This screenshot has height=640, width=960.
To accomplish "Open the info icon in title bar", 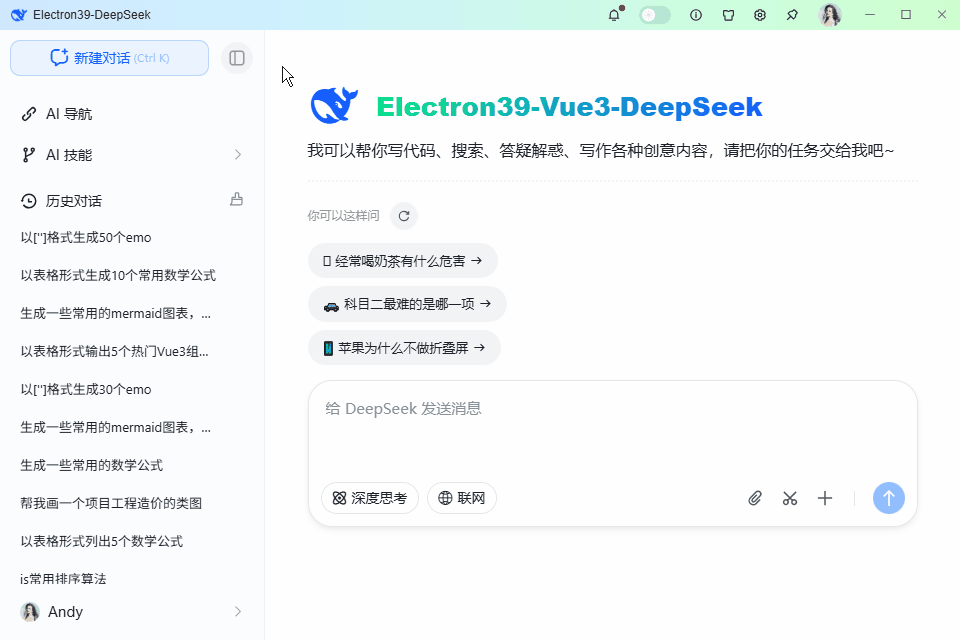I will pyautogui.click(x=696, y=14).
